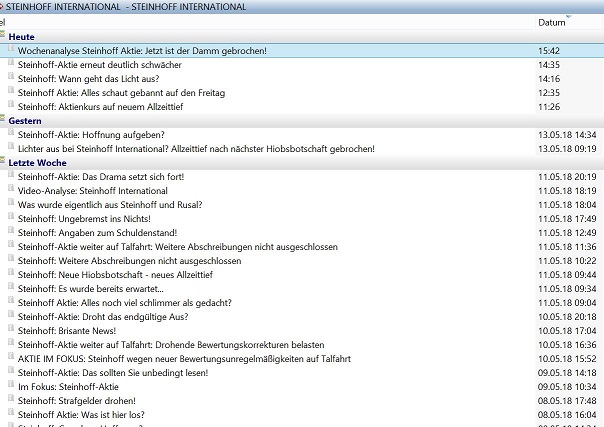The image size is (604, 427).
Task: Open 'Steinhoff-Aktie: Das sollten Sie unbedingt lesen!'
Action: pos(113,373)
